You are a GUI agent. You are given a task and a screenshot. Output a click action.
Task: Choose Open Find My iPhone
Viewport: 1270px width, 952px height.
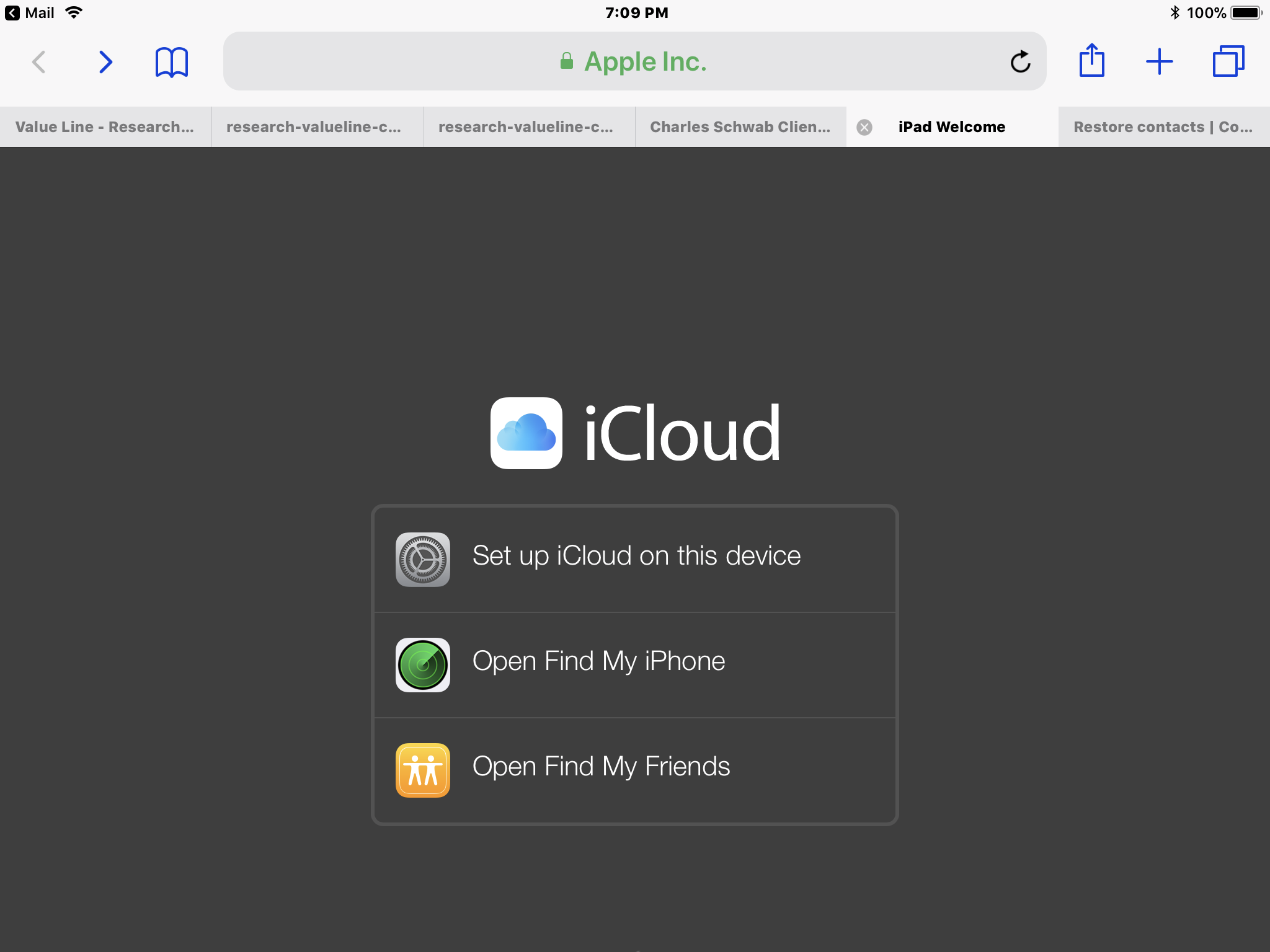[635, 665]
